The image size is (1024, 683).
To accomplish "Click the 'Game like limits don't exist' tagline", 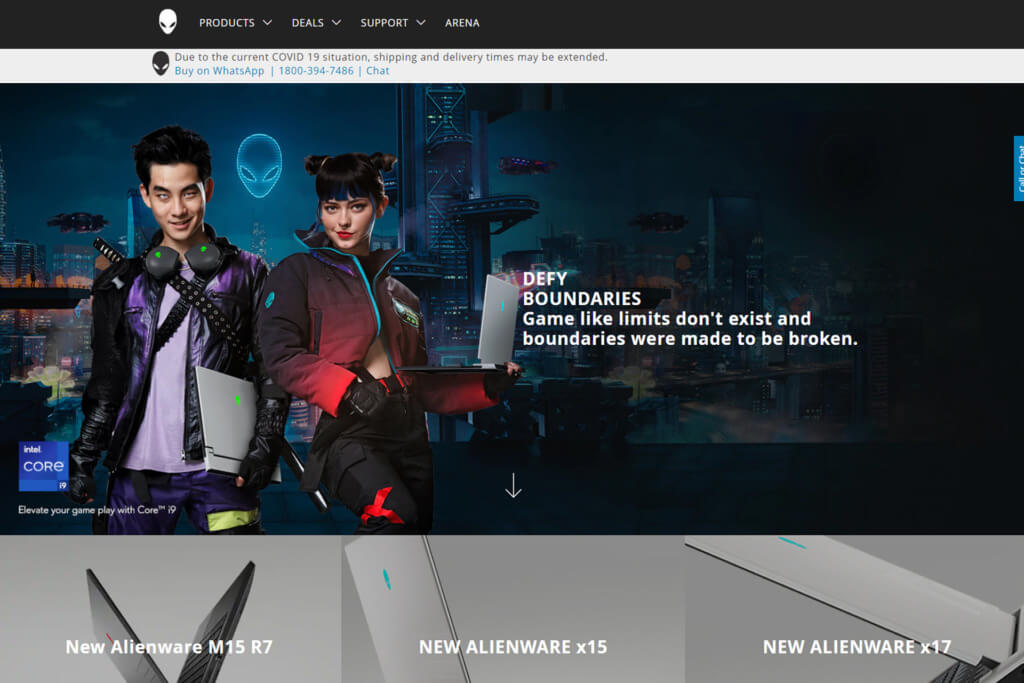I will click(x=690, y=328).
